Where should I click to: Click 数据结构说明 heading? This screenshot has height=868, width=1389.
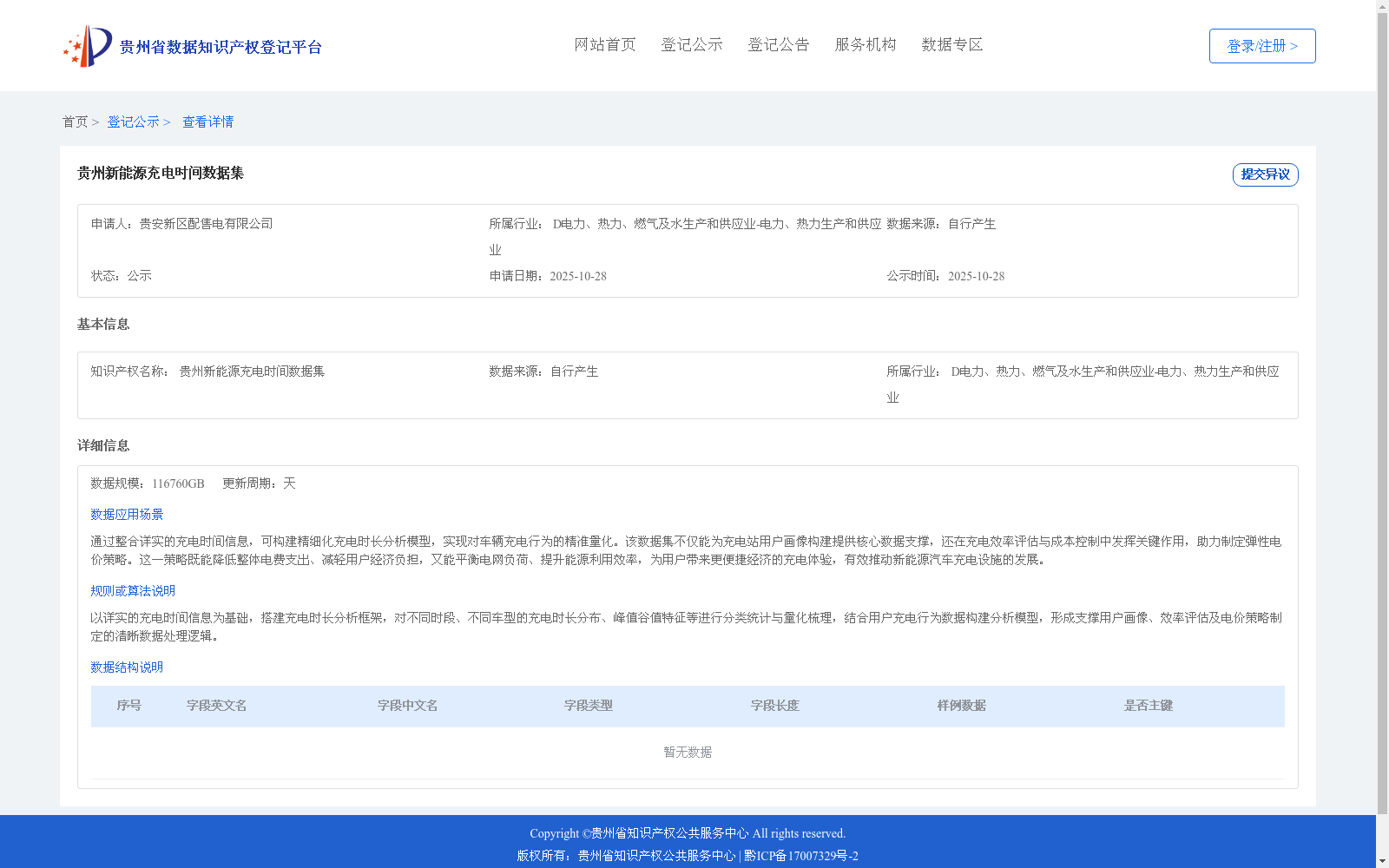point(127,667)
